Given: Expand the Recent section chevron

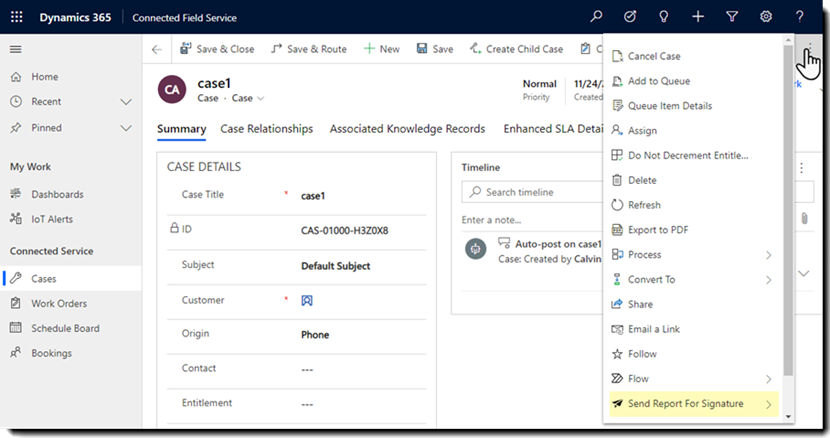Looking at the screenshot, I should (x=125, y=102).
